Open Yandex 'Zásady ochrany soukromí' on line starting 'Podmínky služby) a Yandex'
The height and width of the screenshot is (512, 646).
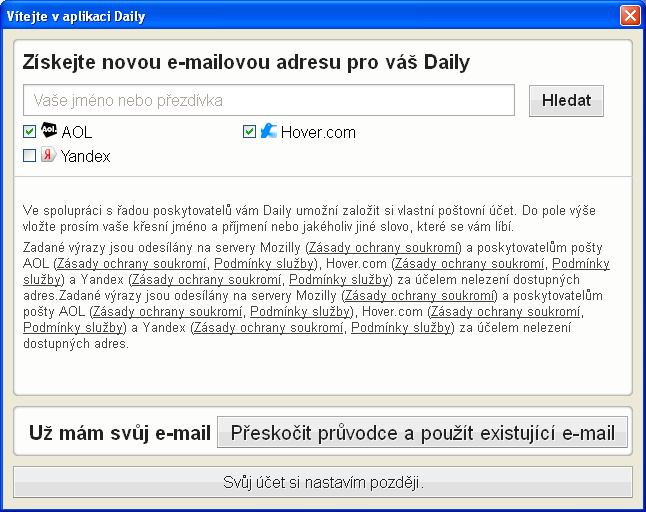click(x=268, y=328)
